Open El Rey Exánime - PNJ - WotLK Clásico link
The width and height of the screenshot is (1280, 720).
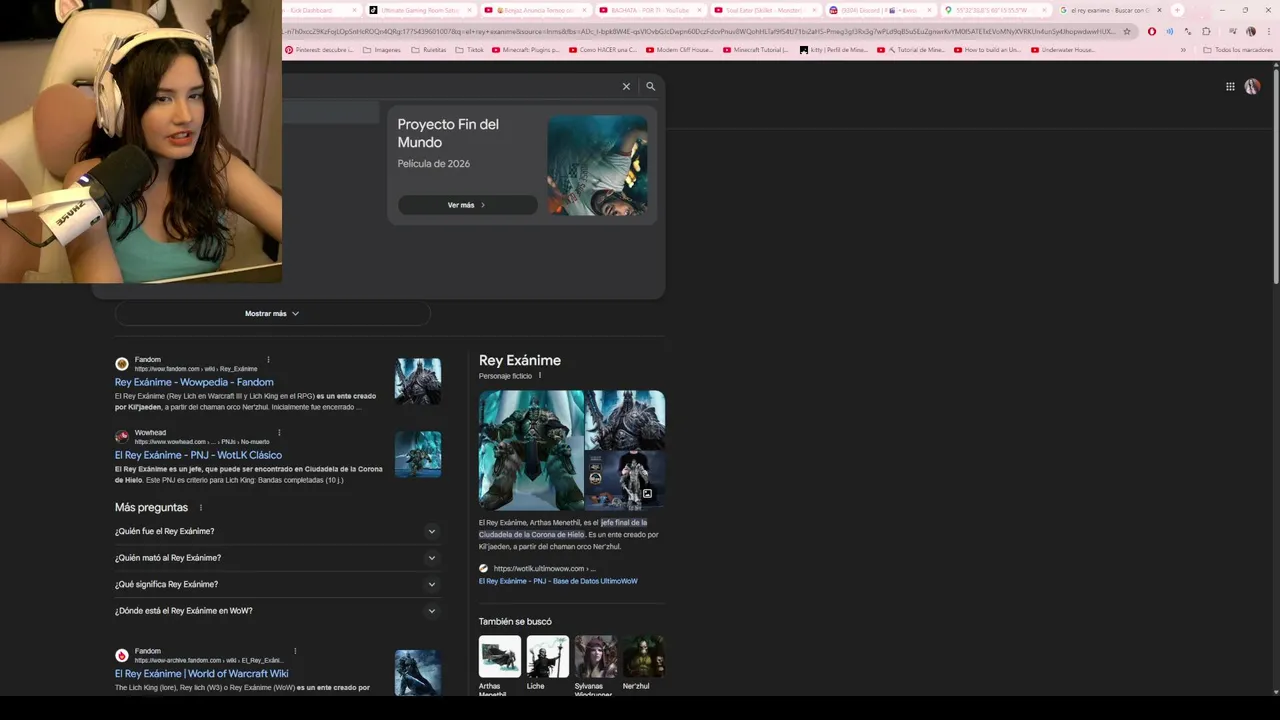198,455
